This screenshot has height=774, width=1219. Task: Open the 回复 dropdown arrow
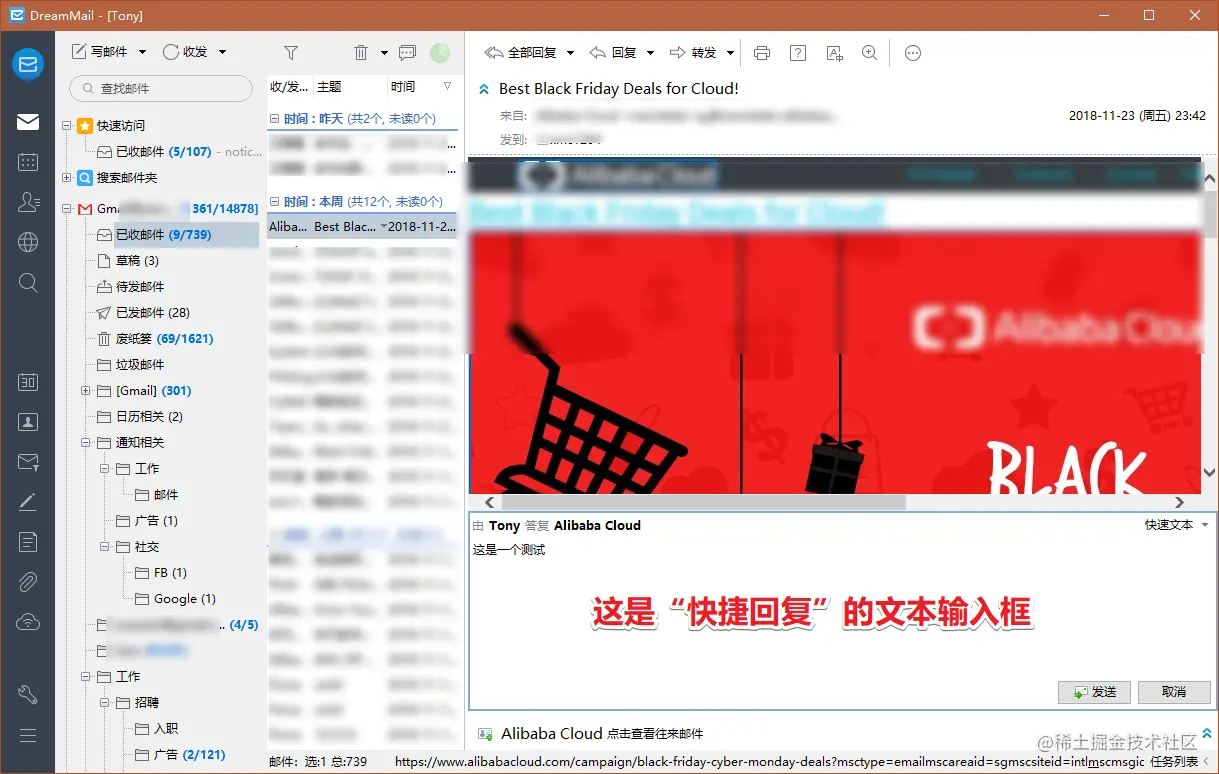tap(651, 53)
